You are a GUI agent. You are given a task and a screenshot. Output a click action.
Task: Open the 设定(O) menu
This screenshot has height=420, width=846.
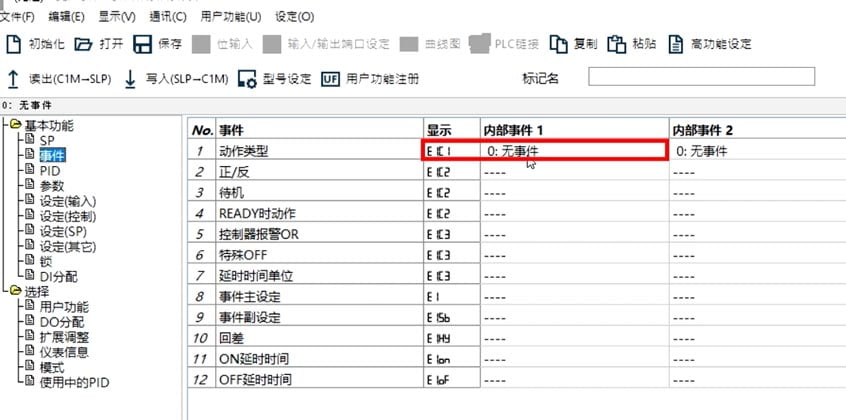coord(293,17)
